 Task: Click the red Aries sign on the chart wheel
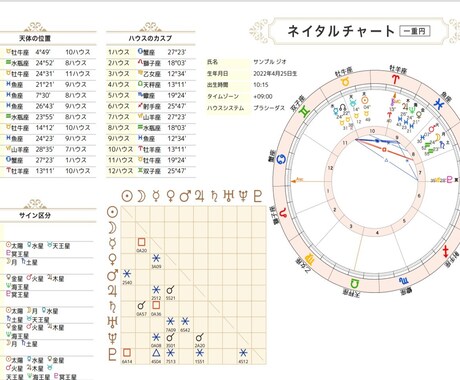[x=395, y=80]
